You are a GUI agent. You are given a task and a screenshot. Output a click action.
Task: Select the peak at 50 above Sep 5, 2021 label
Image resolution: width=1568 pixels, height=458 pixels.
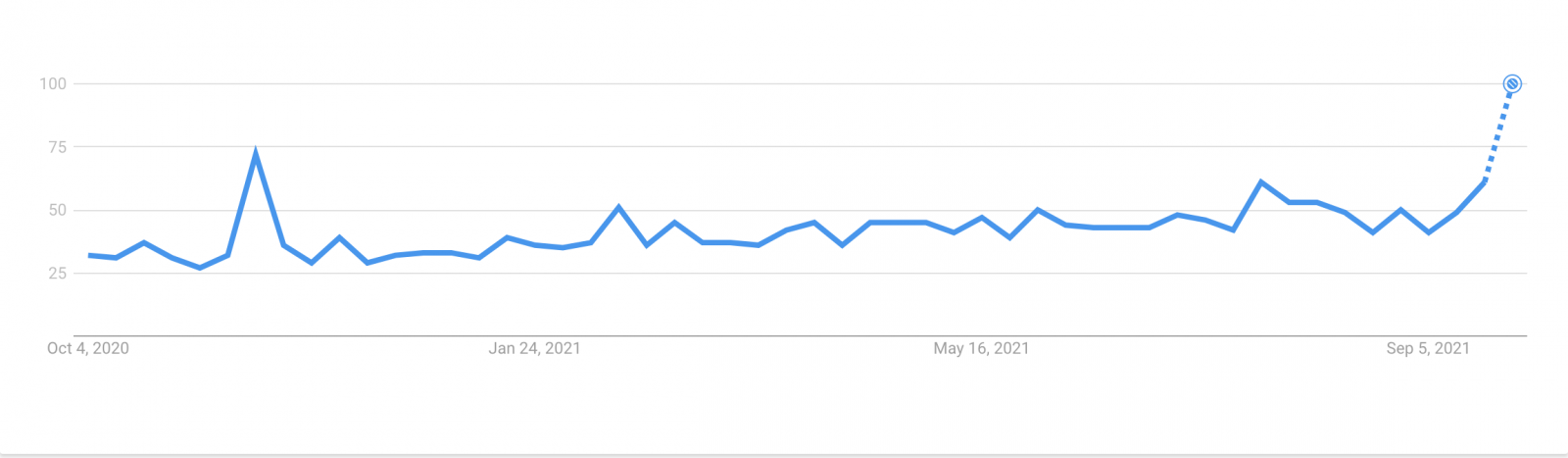pyautogui.click(x=1400, y=209)
